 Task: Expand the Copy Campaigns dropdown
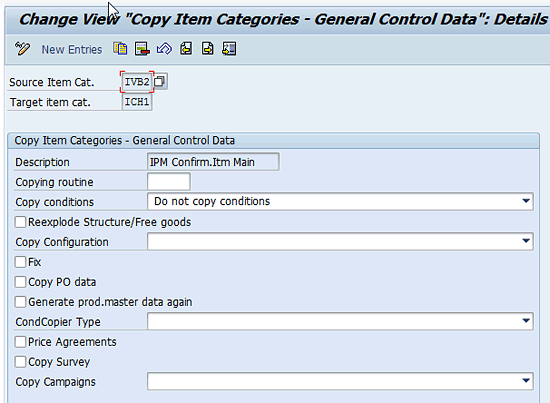point(525,381)
